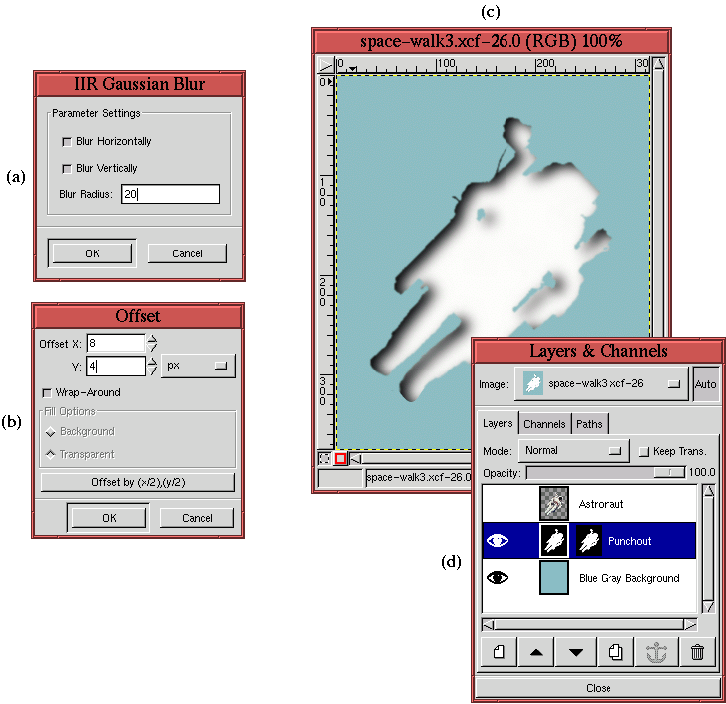Enable the Blur Horizontally checkbox
726x704 pixels.
coord(67,142)
